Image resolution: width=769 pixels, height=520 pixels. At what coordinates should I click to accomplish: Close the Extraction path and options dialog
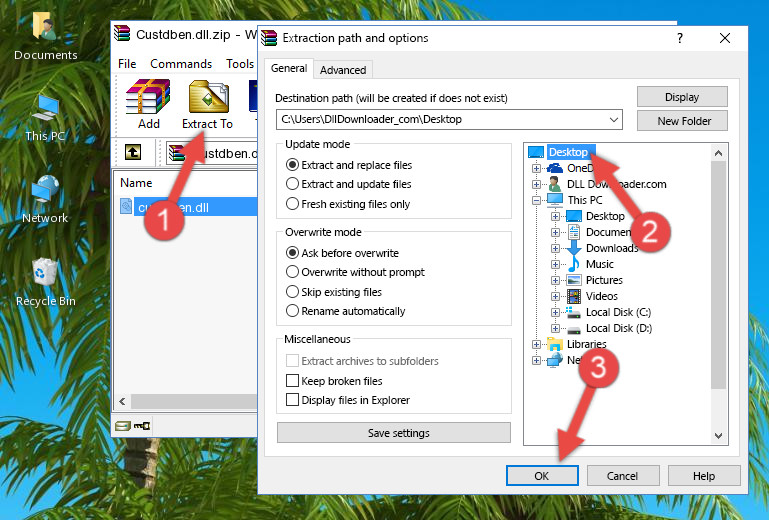click(725, 38)
